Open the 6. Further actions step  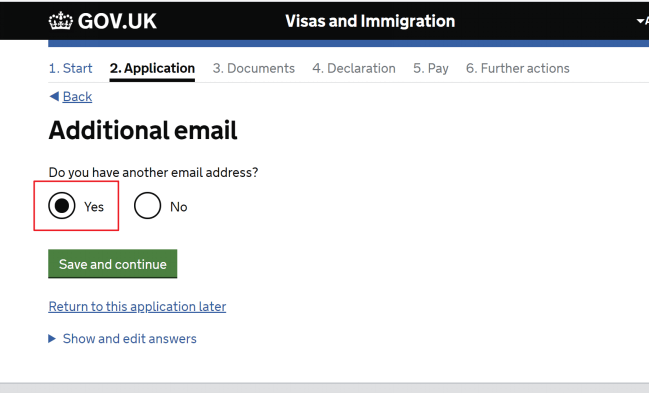[x=518, y=68]
